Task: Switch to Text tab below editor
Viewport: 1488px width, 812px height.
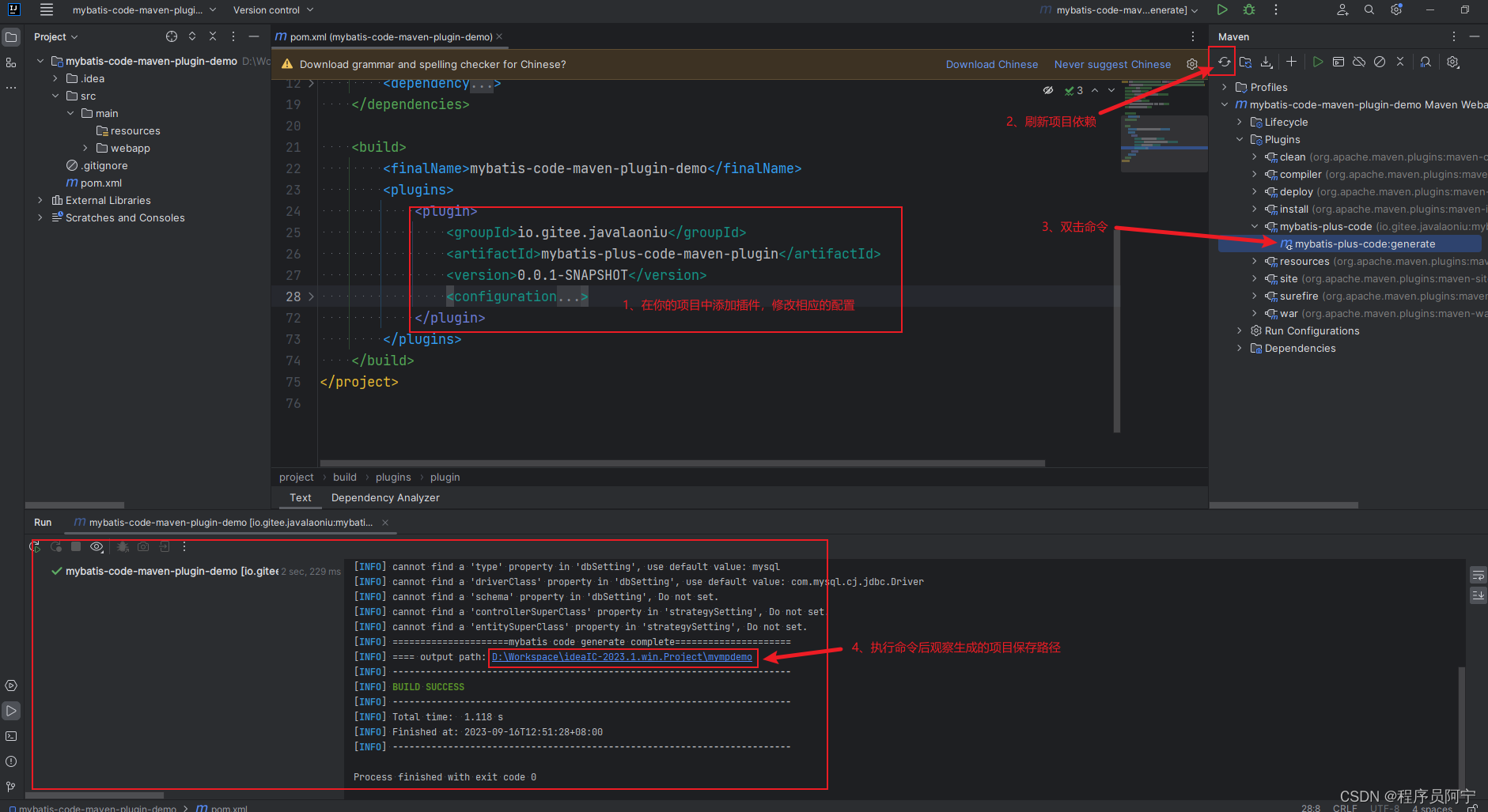Action: pos(301,497)
